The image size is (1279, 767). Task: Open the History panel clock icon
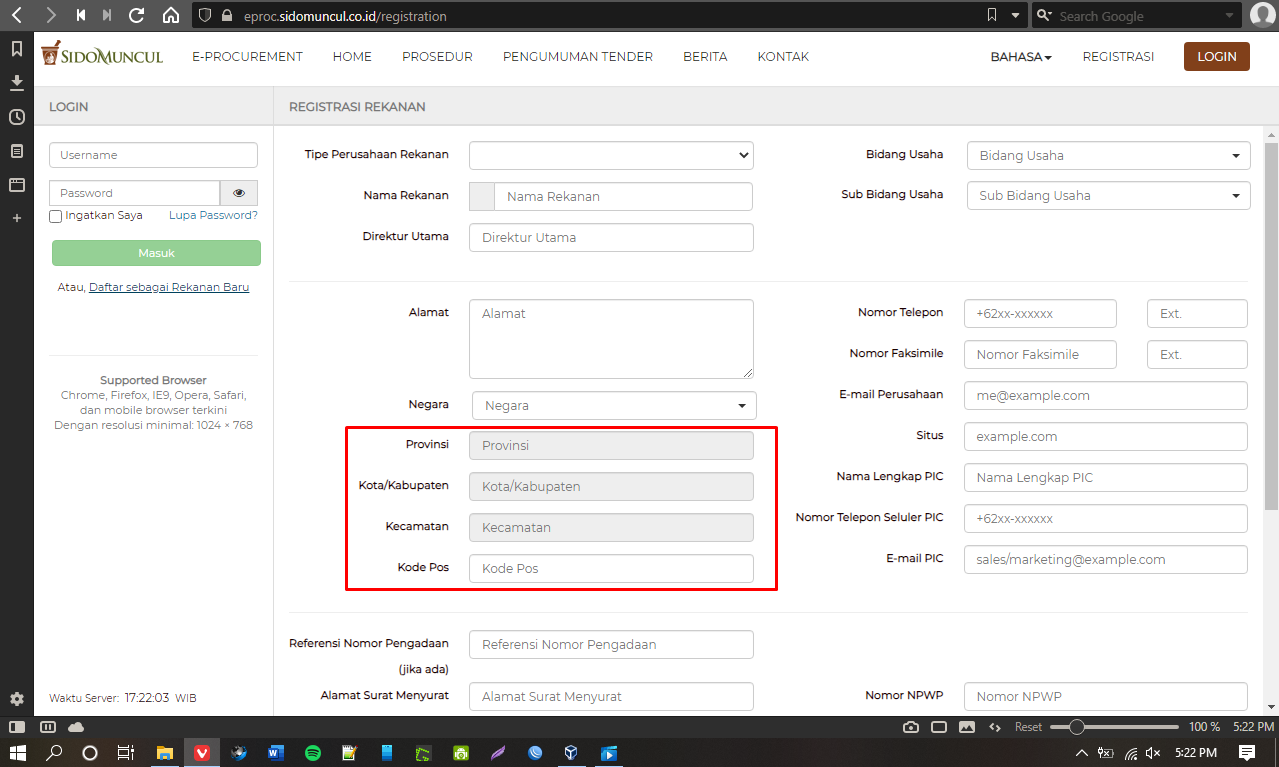[x=17, y=117]
